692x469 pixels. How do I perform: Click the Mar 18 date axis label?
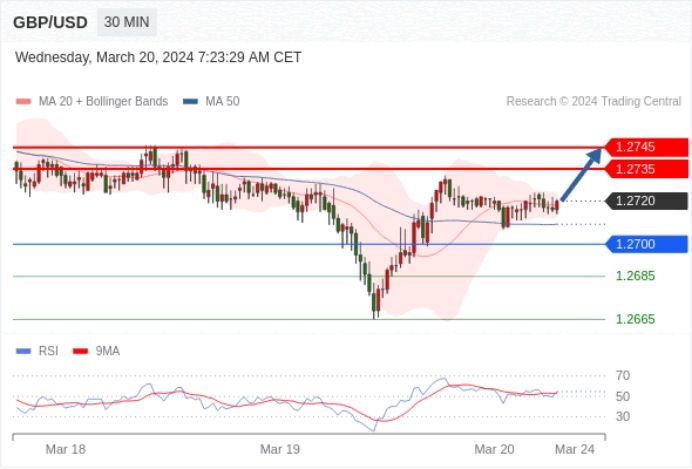pos(65,450)
